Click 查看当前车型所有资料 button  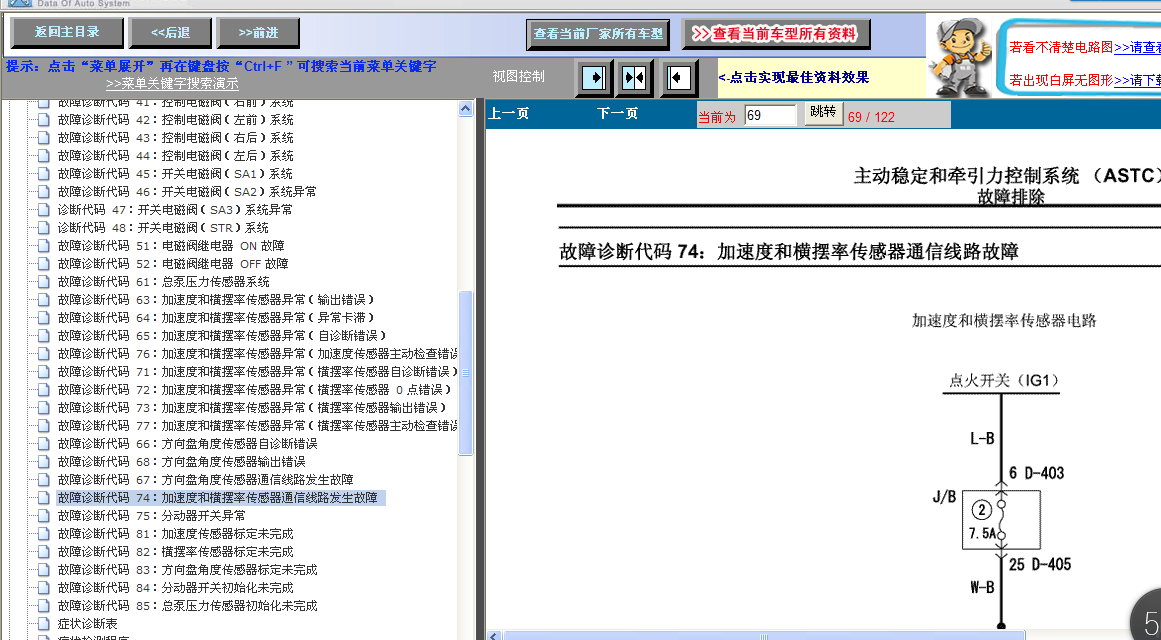click(776, 34)
